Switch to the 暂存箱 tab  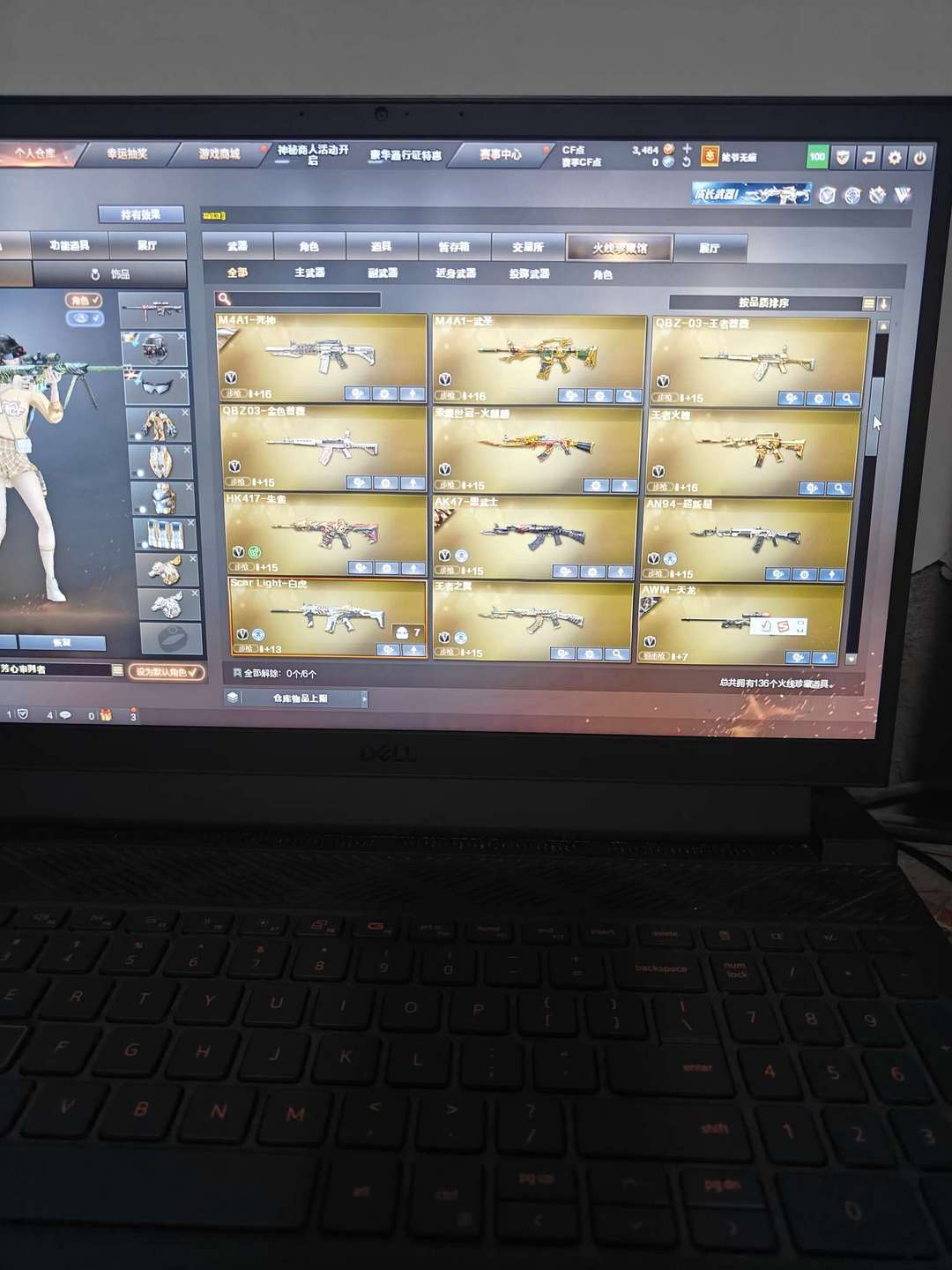coord(454,247)
